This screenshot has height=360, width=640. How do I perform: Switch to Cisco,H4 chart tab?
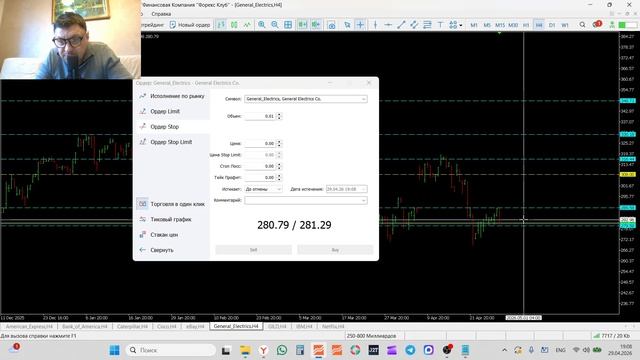point(167,327)
